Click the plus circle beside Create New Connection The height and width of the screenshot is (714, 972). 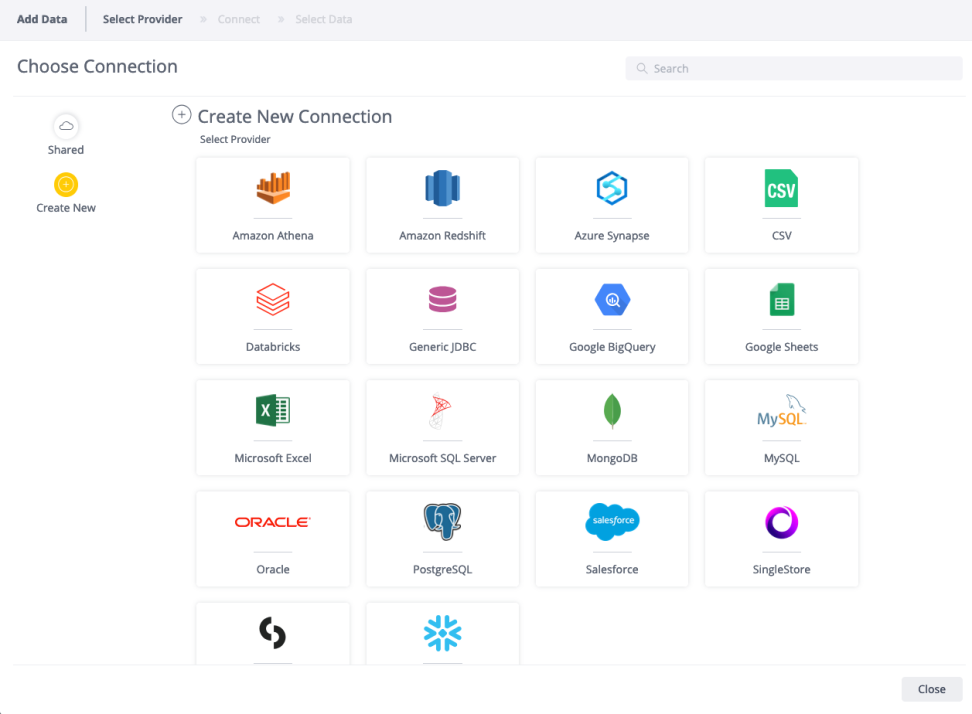[181, 115]
